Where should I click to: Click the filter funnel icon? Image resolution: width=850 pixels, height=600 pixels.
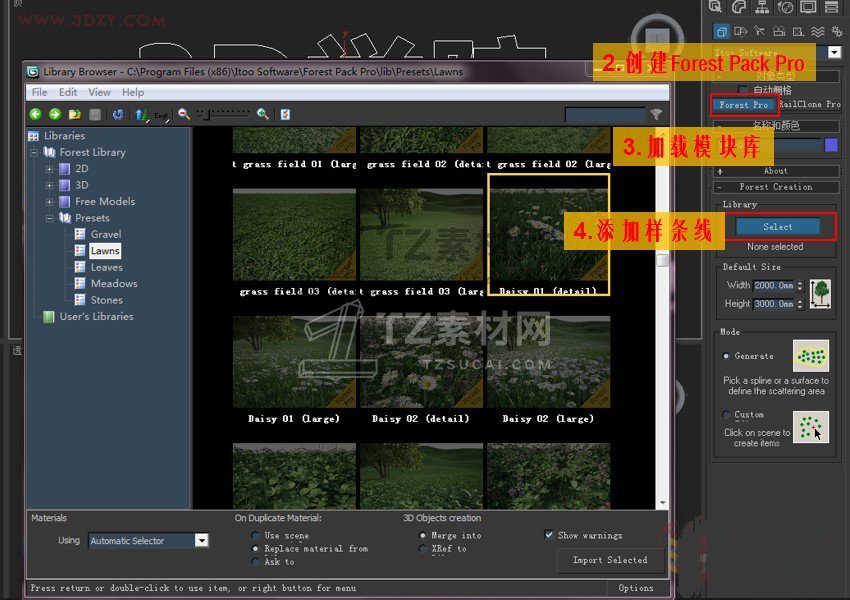point(656,114)
